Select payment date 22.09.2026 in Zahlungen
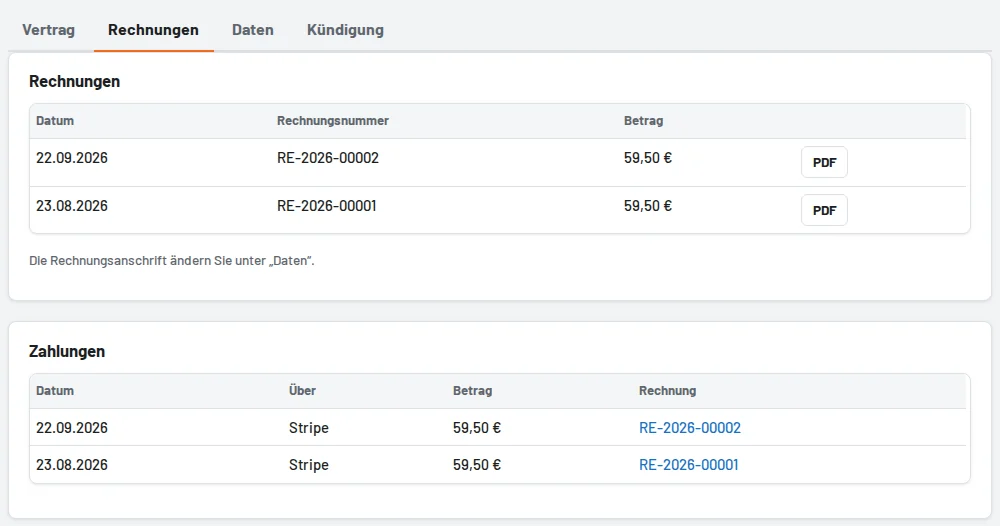The height and width of the screenshot is (526, 1000). [72, 428]
